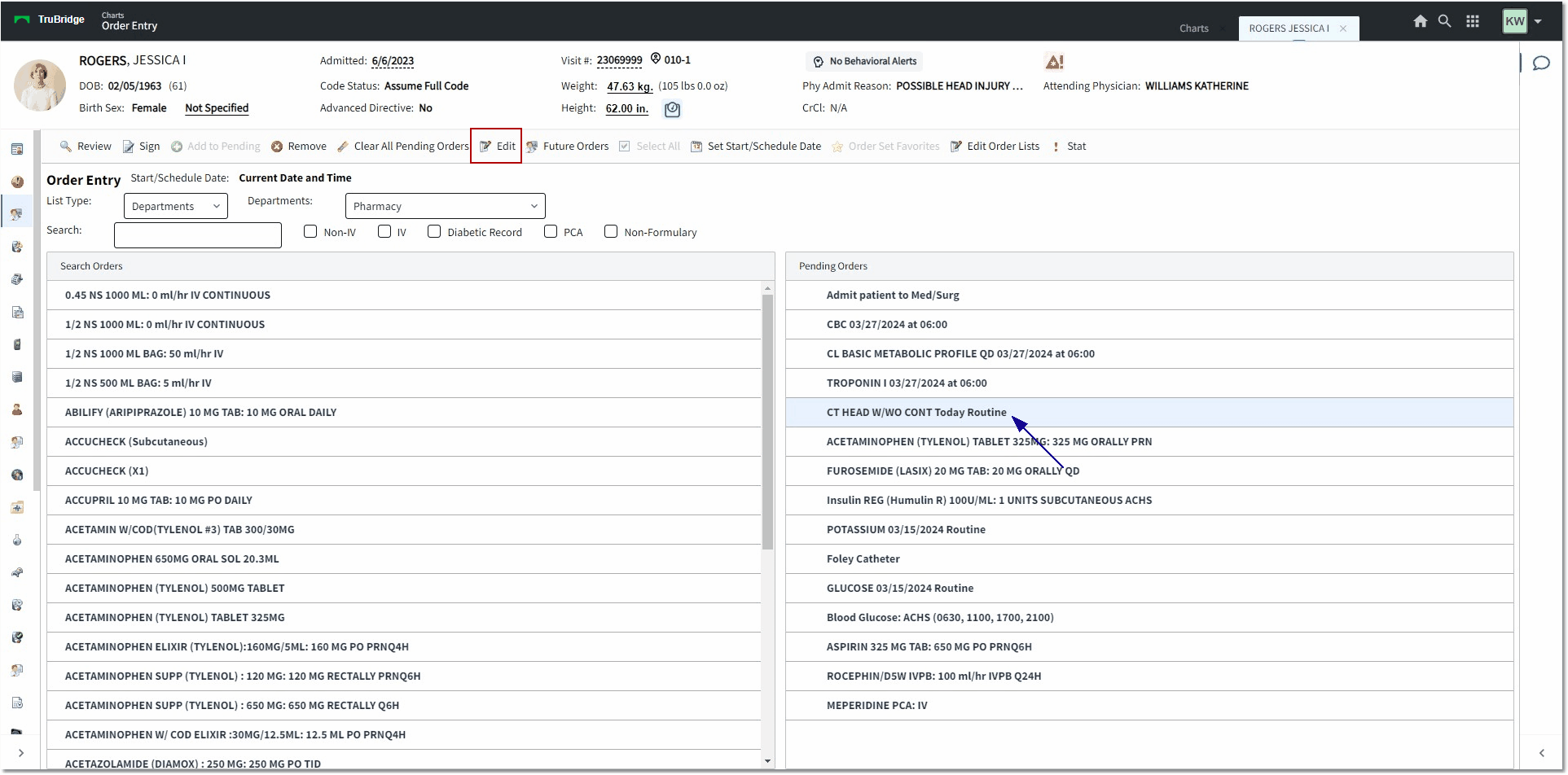Click the Search Orders scrollbar thumb

[767, 422]
